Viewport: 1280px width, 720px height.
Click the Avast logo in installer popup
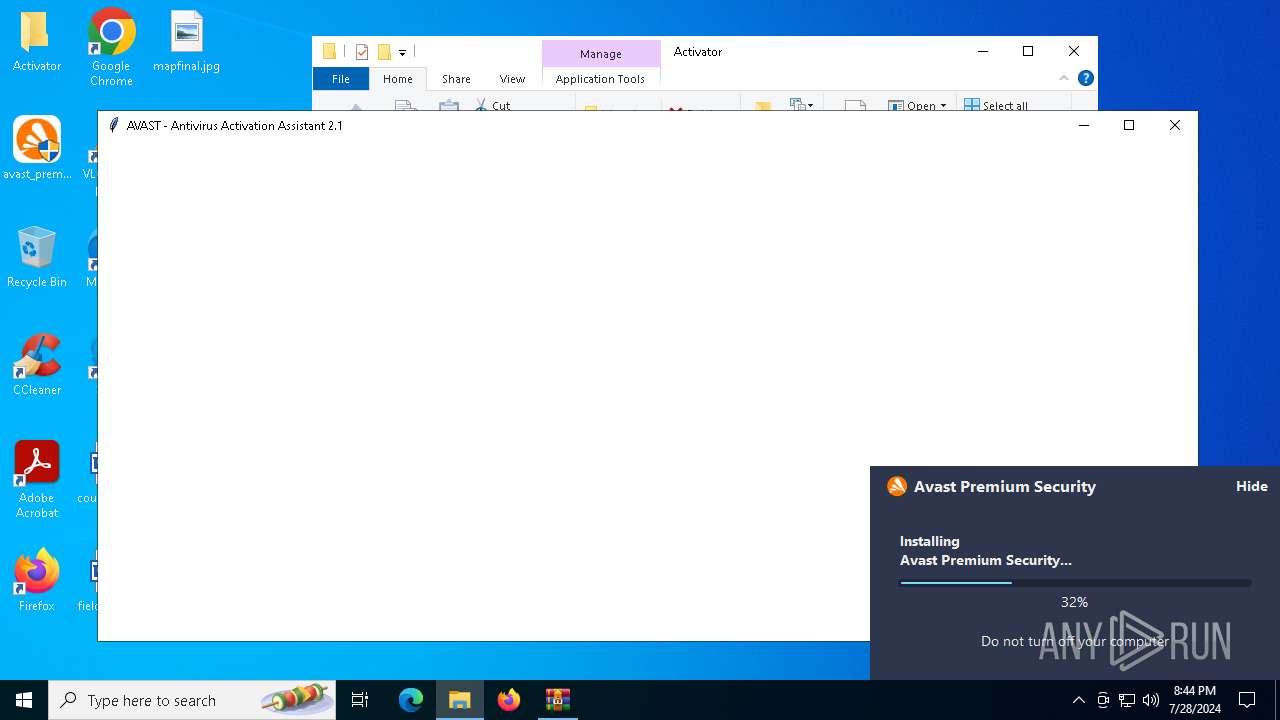(897, 486)
